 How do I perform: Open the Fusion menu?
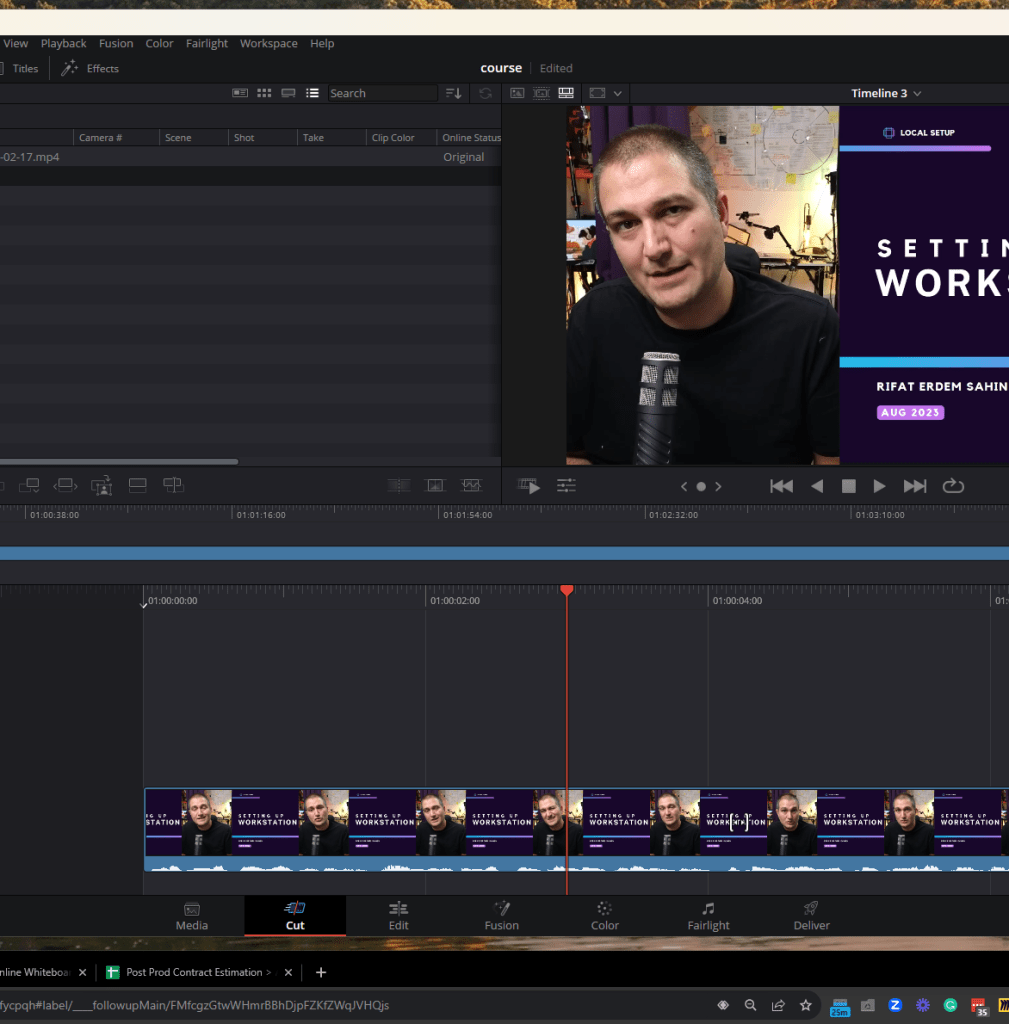coord(116,43)
